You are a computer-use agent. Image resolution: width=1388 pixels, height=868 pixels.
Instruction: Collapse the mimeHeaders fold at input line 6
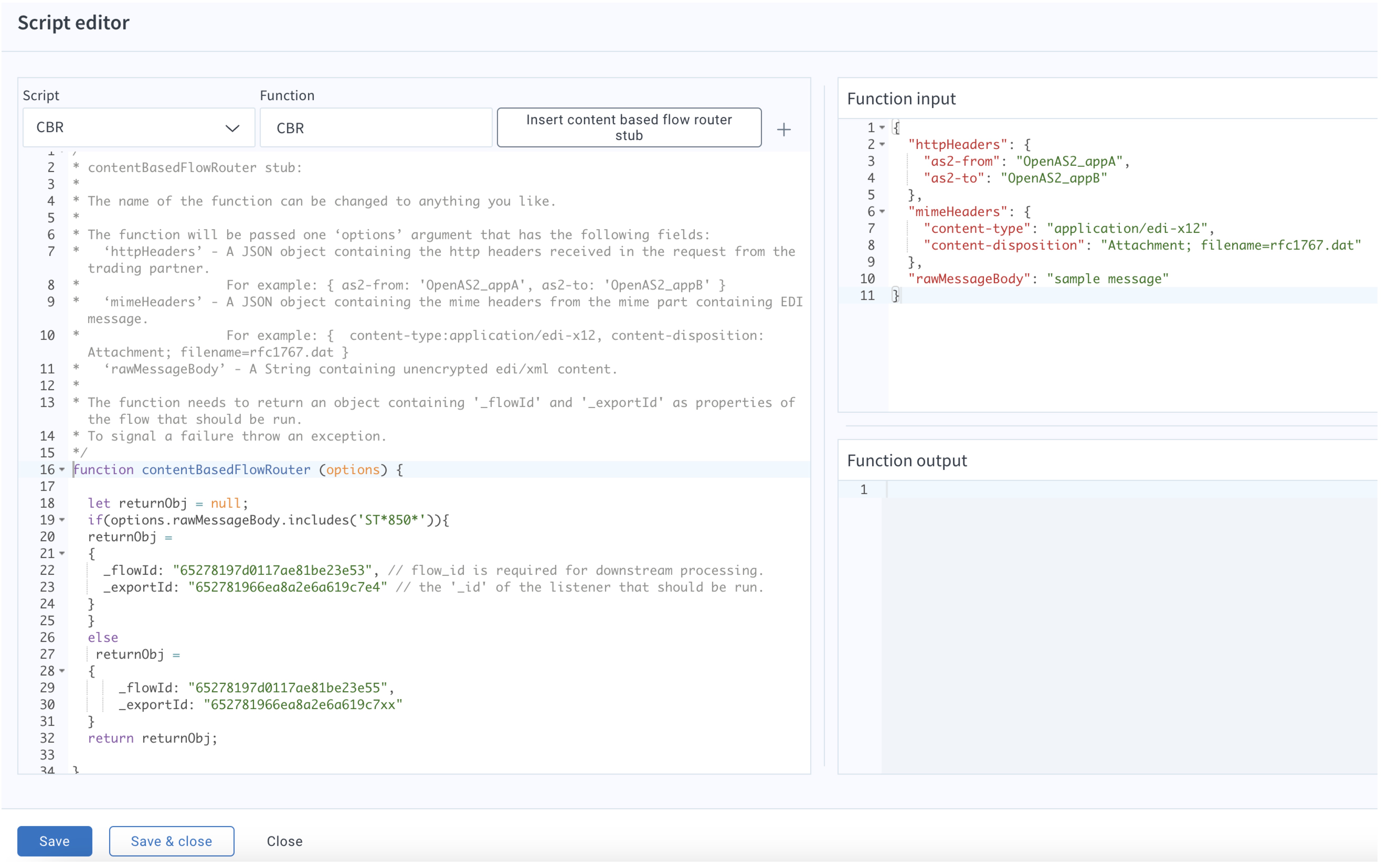(882, 211)
